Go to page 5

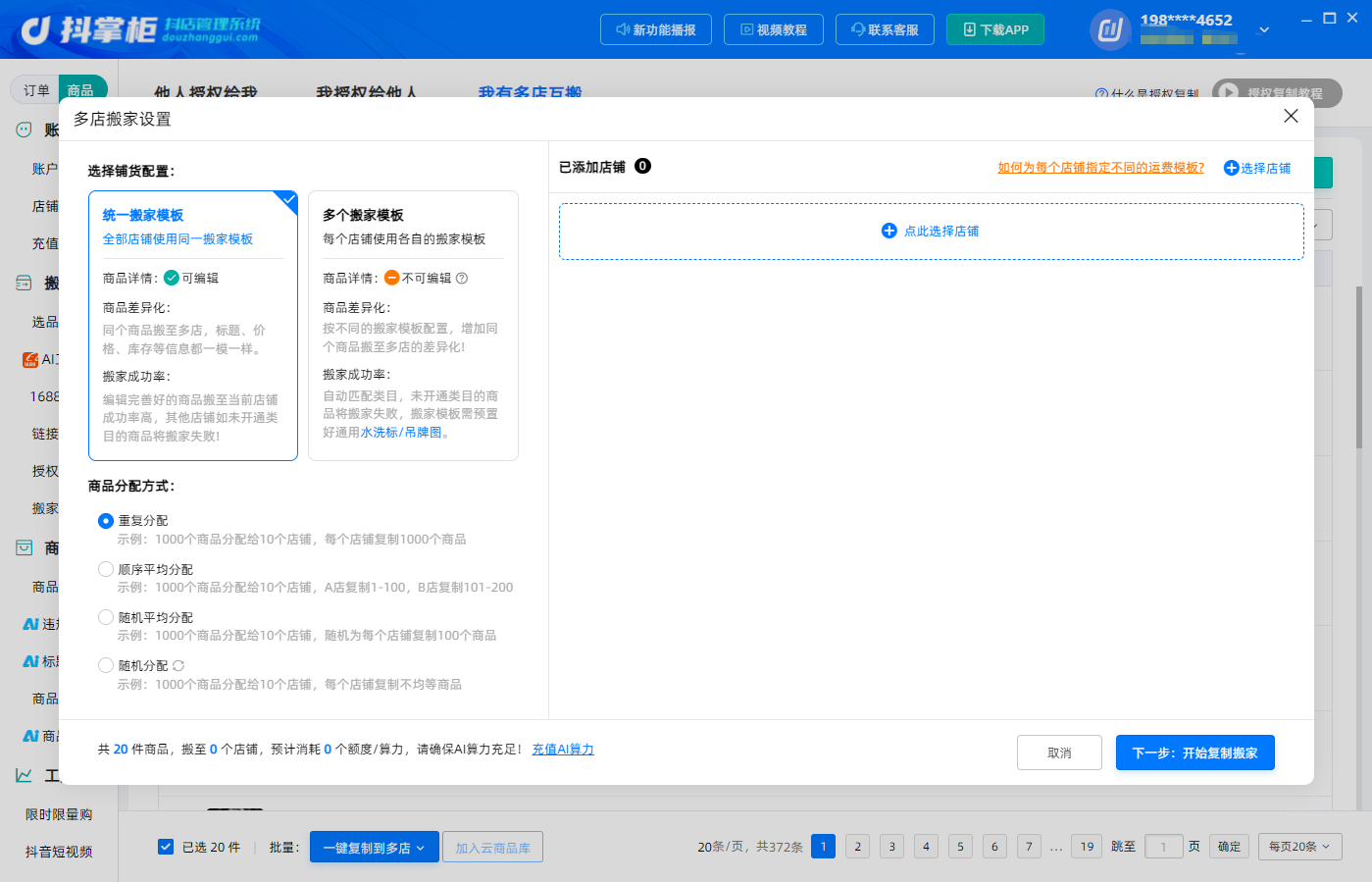[960, 847]
